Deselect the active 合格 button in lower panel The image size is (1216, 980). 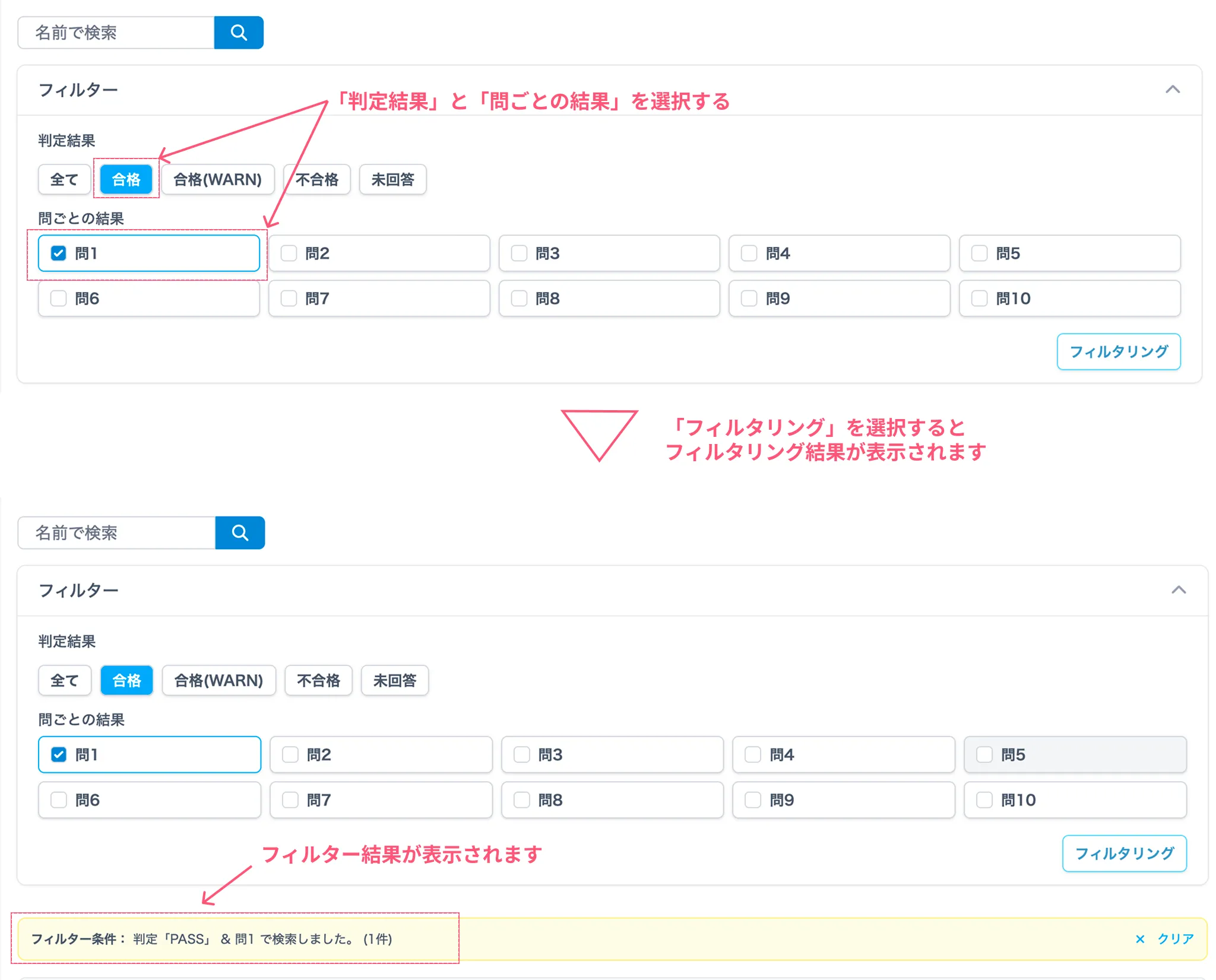126,680
